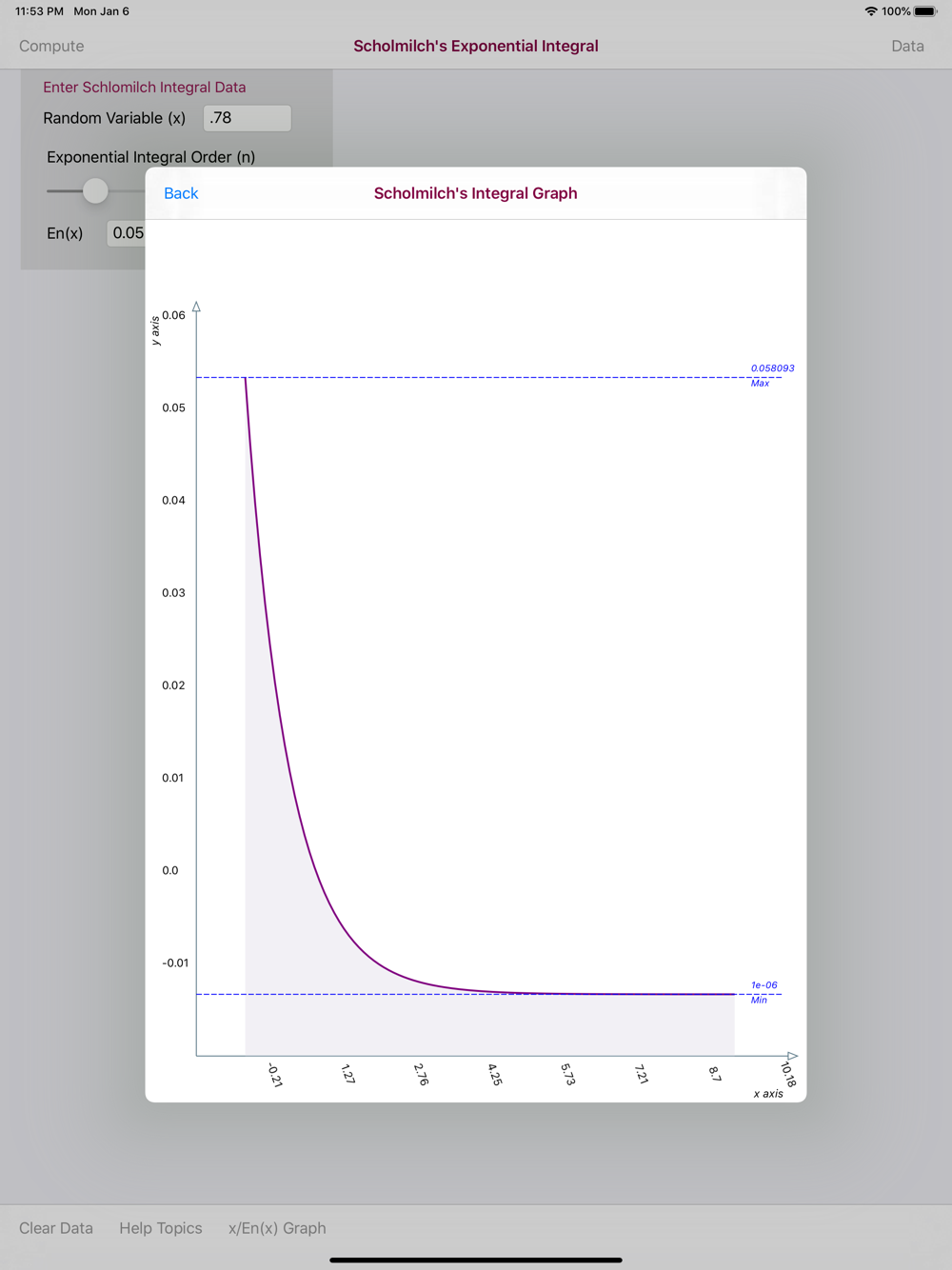Click the y-axis tick label 0.0
This screenshot has height=1270, width=952.
coord(169,870)
